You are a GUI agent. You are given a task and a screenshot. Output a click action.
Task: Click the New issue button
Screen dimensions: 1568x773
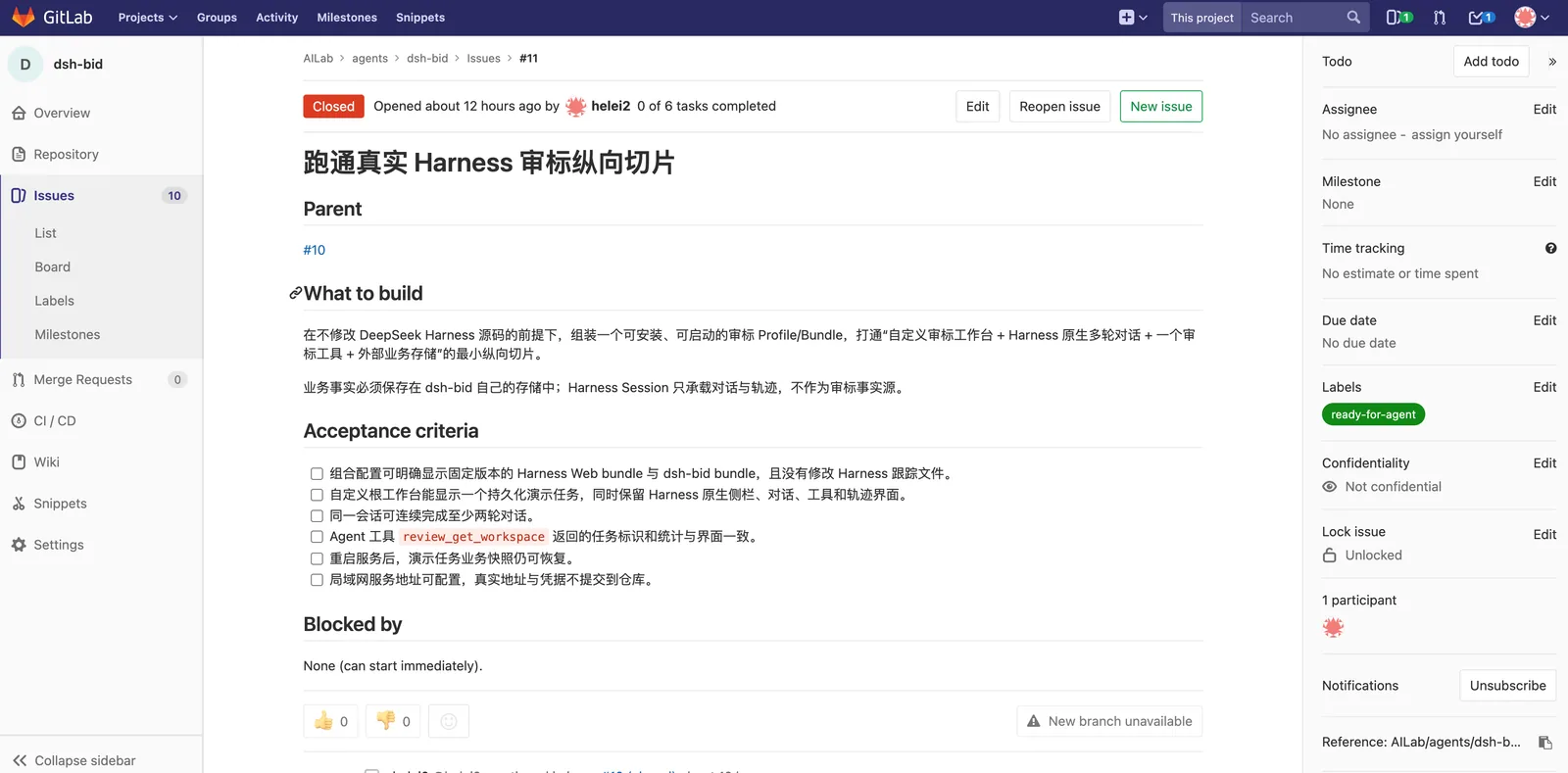click(1161, 106)
